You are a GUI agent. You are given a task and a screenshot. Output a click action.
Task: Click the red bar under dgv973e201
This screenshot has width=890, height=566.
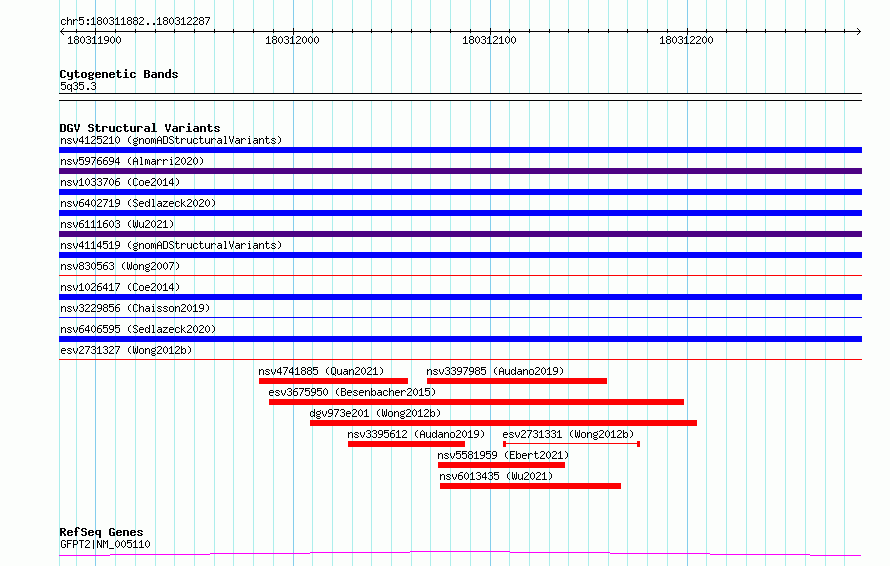coord(503,423)
